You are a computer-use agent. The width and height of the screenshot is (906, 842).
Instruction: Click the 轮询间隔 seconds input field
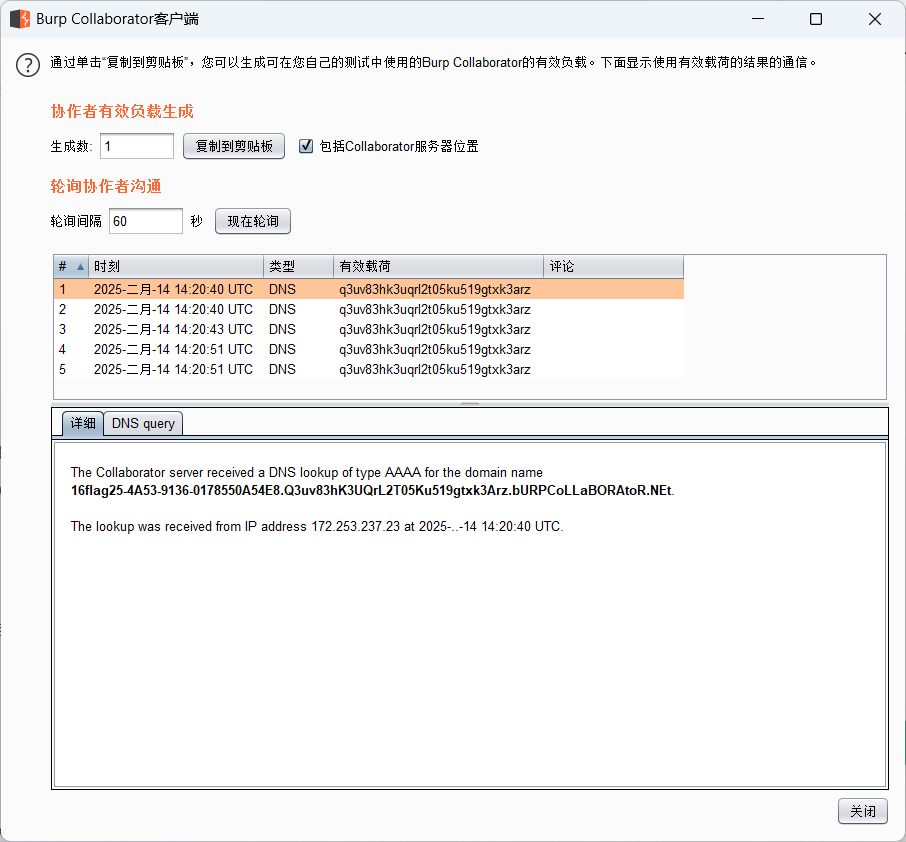click(145, 221)
